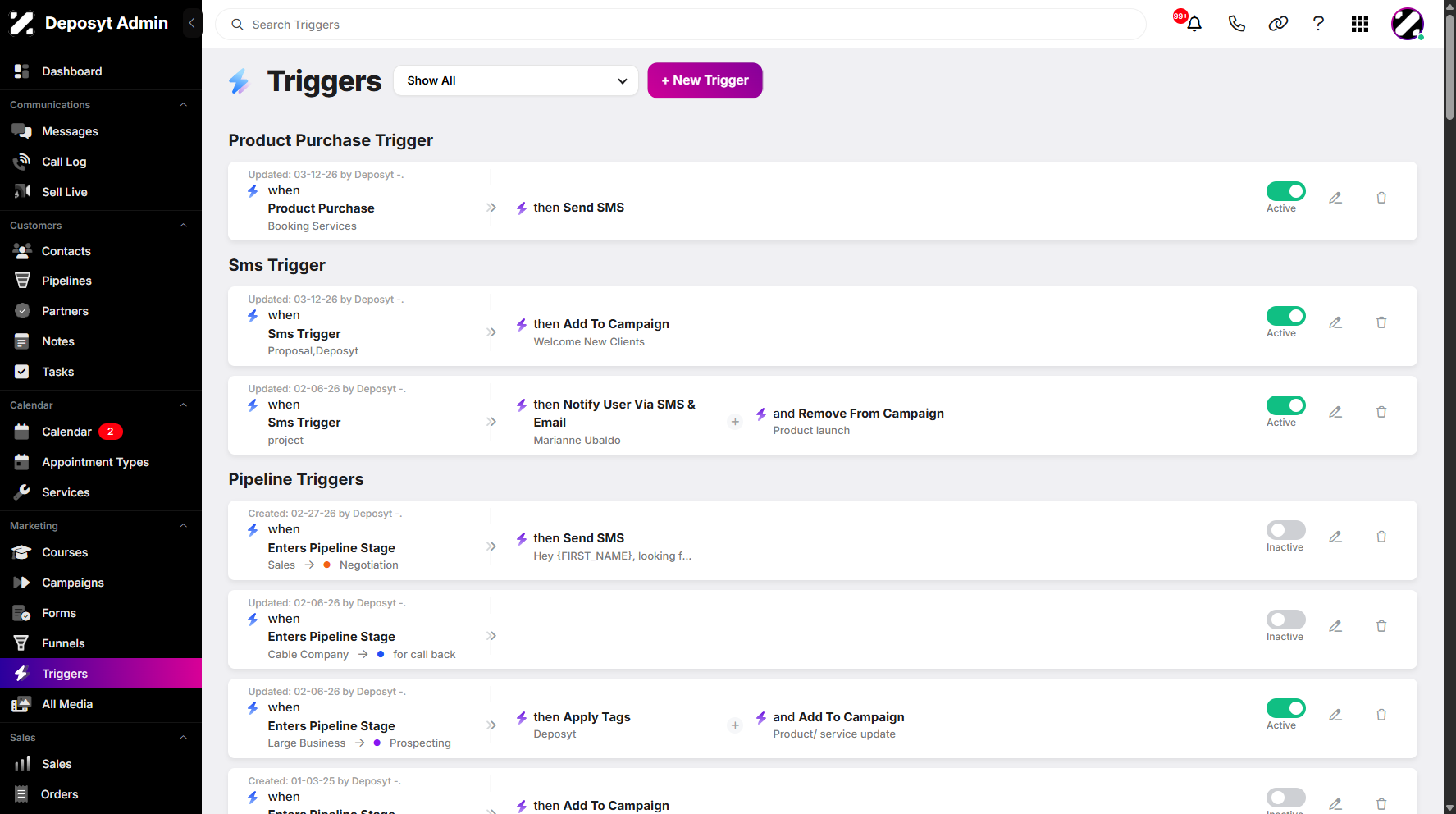Edit the Large Business Prospecting trigger

1335,715
